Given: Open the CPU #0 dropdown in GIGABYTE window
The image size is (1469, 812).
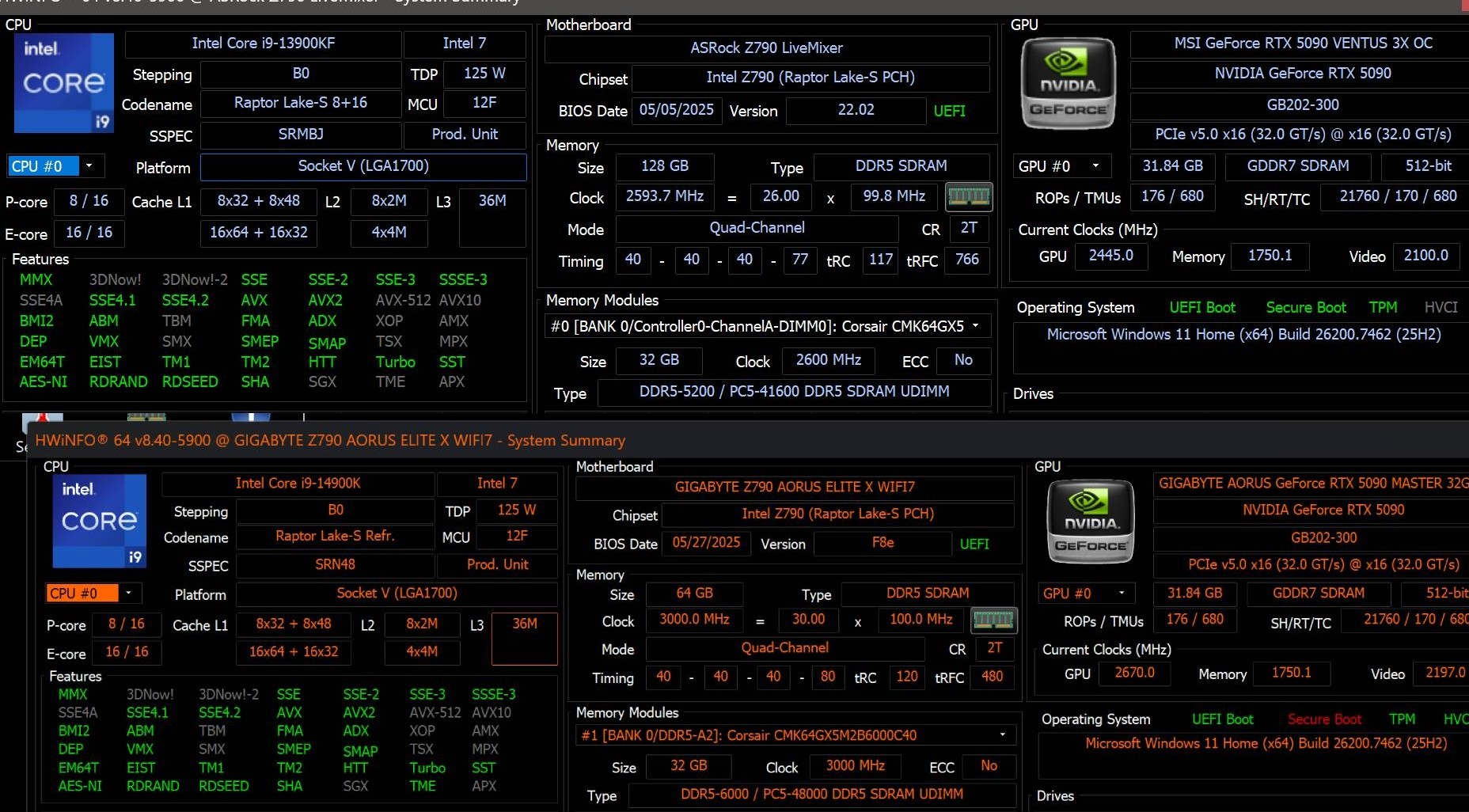Looking at the screenshot, I should tap(129, 593).
